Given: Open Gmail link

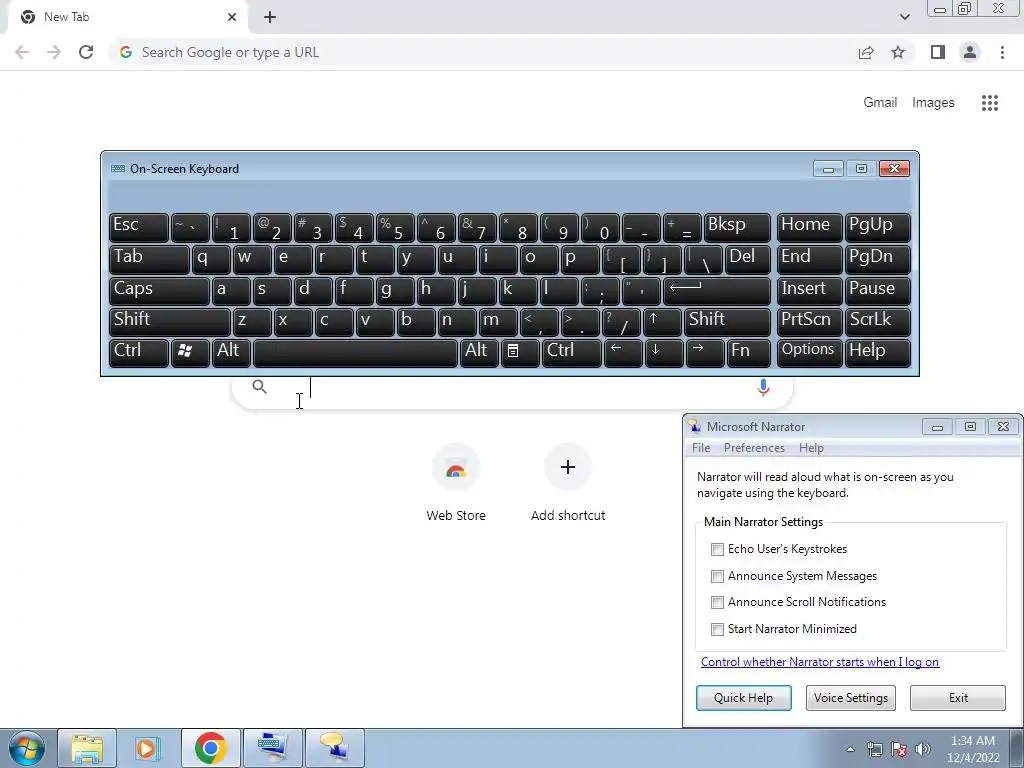Looking at the screenshot, I should pyautogui.click(x=880, y=103).
